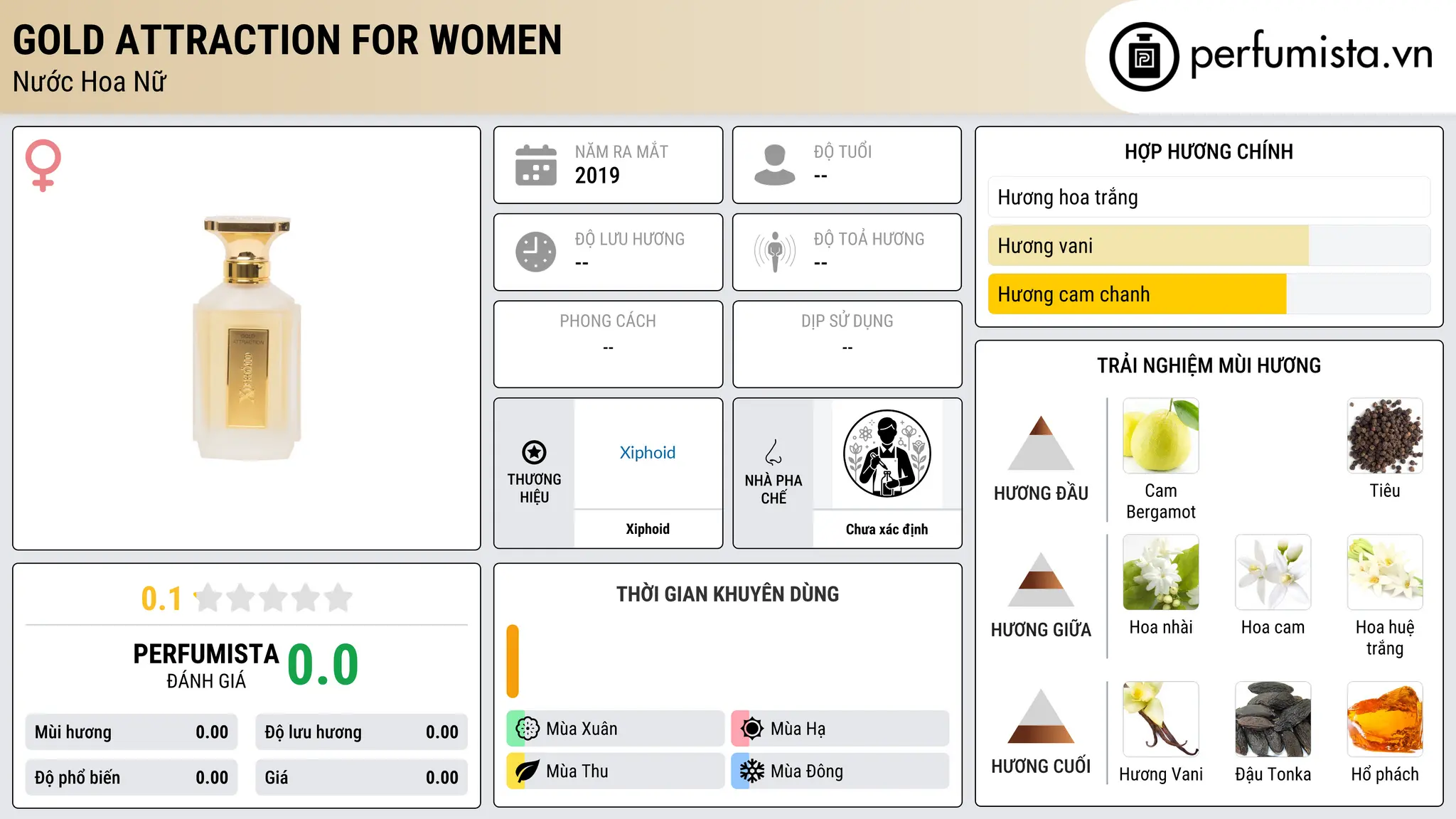Click the Hương hoa trắng accord bar
The width and height of the screenshot is (1456, 819).
point(1209,197)
